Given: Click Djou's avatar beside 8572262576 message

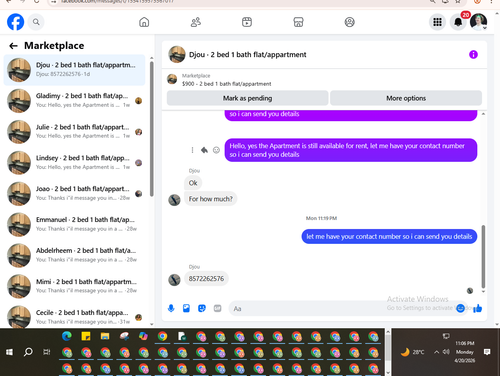Looking at the screenshot, I should (174, 280).
